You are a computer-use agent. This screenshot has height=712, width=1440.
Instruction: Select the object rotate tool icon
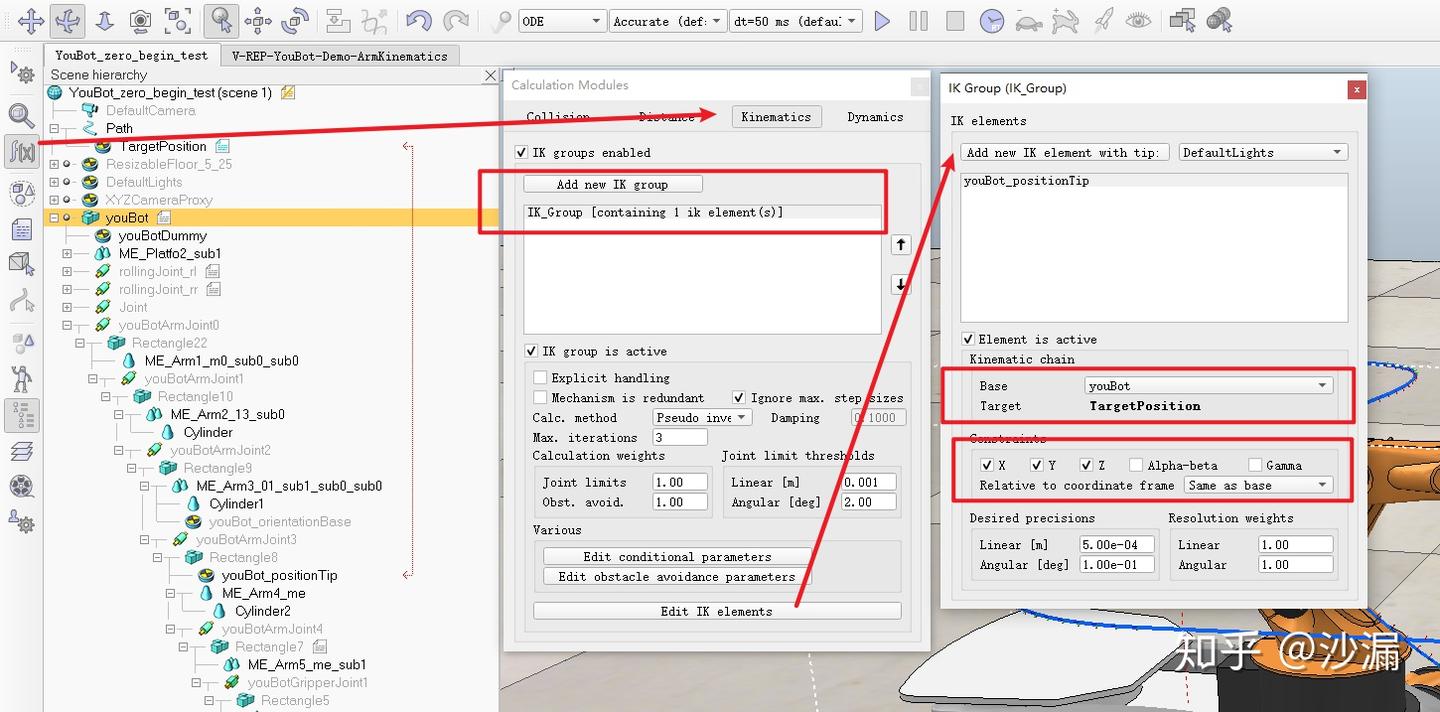[x=295, y=20]
